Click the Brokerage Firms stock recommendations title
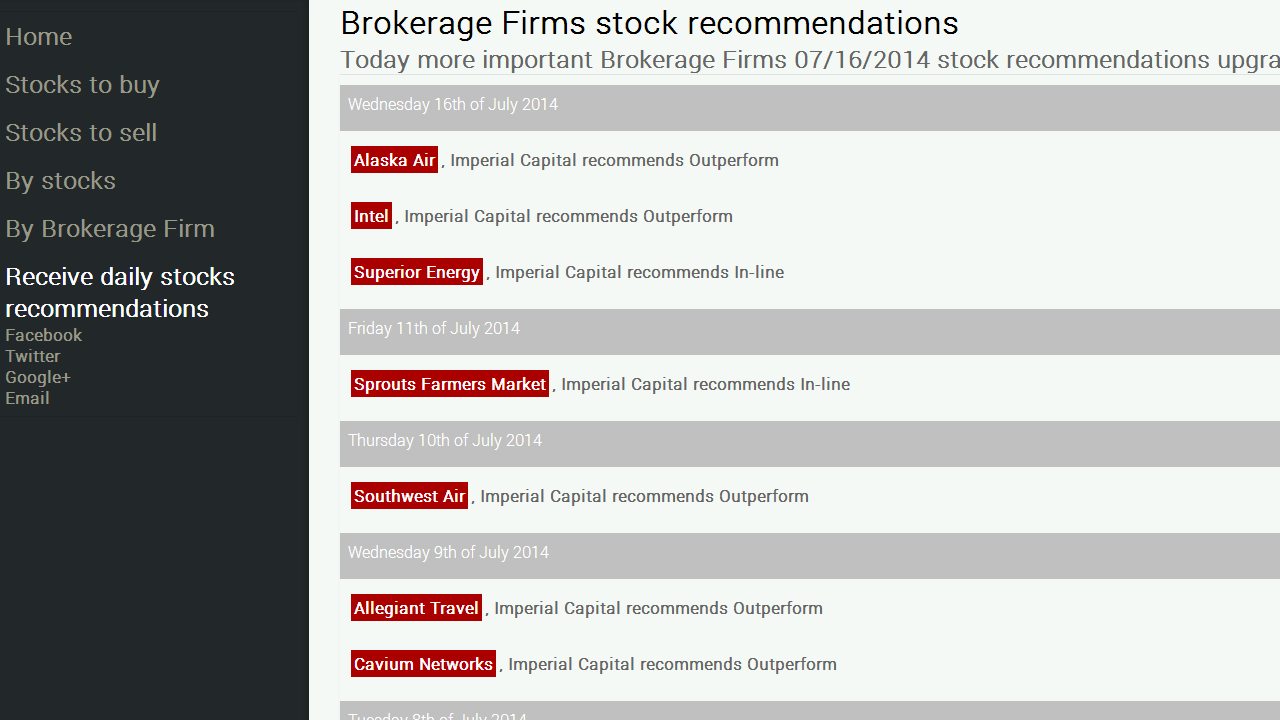Image resolution: width=1280 pixels, height=720 pixels. (x=649, y=23)
